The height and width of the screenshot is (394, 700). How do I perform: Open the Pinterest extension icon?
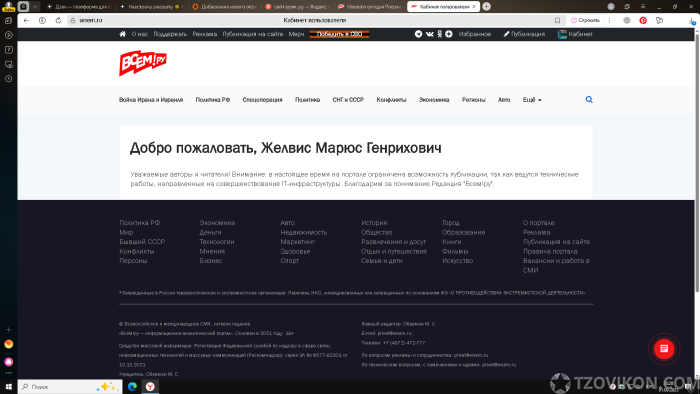coord(643,21)
